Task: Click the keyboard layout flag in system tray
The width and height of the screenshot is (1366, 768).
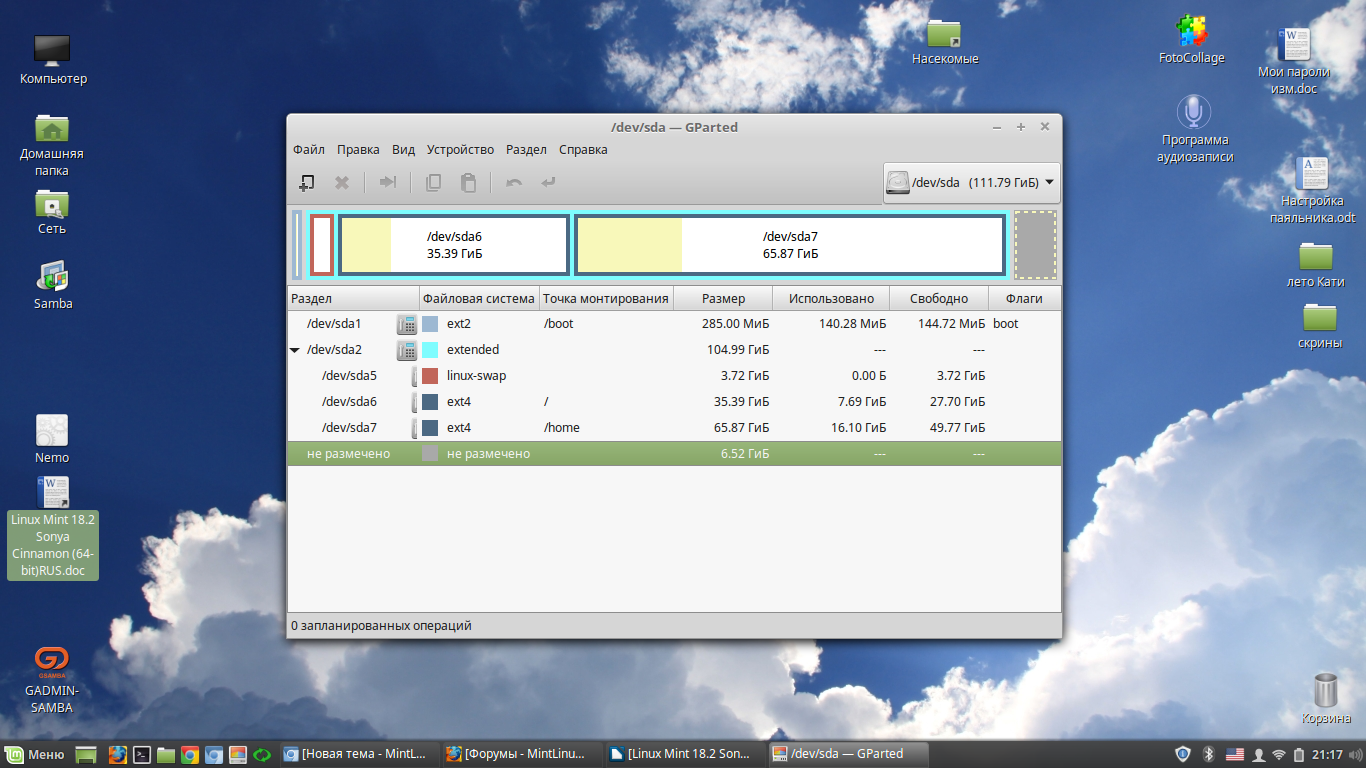Action: pyautogui.click(x=1234, y=754)
